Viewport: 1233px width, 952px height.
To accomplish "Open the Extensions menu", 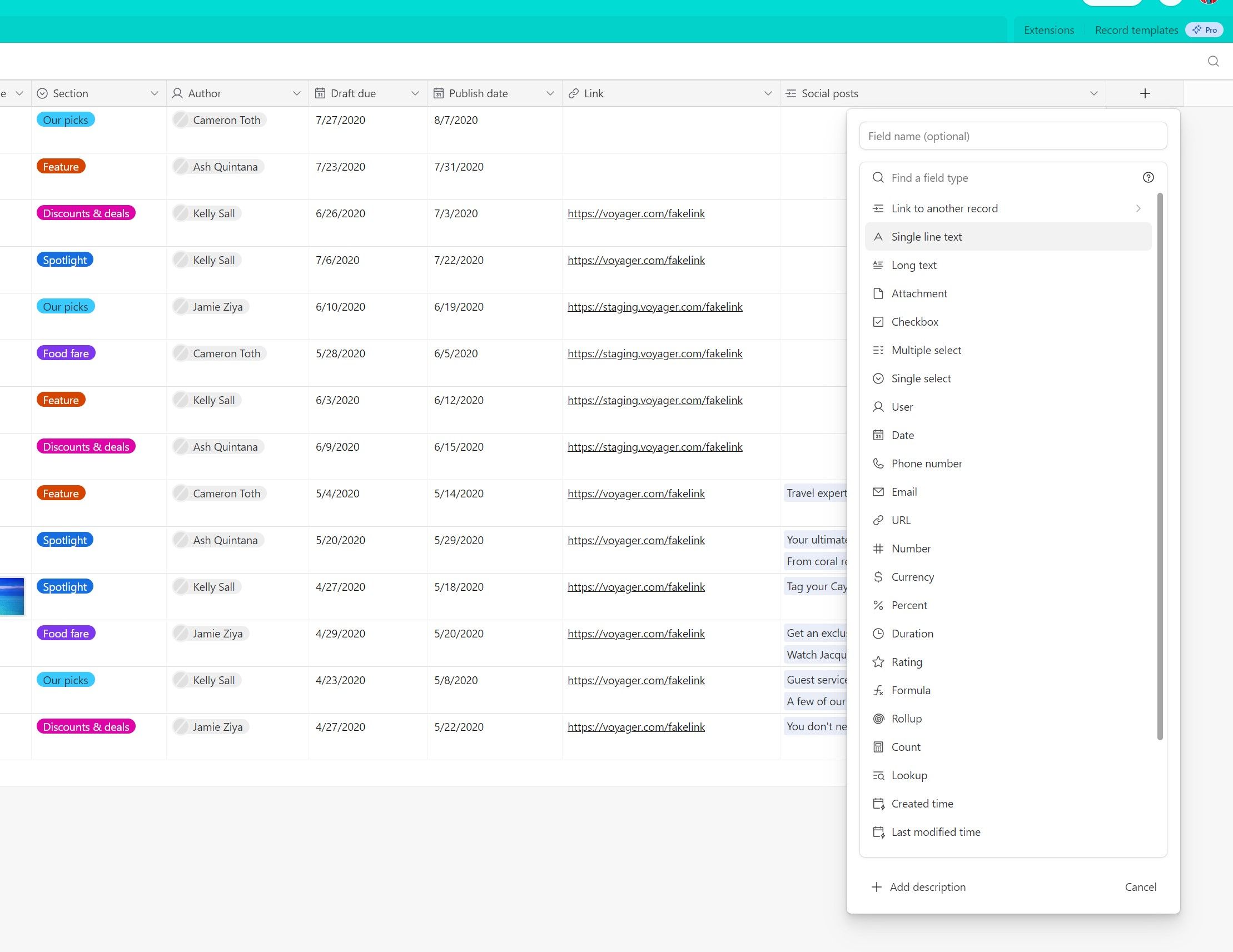I will pyautogui.click(x=1048, y=30).
